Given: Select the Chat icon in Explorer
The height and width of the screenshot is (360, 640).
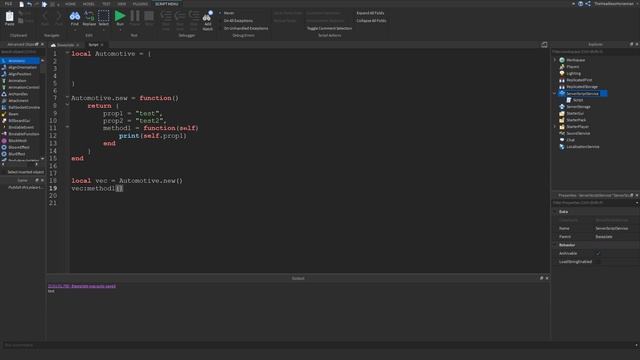Looking at the screenshot, I should pos(562,140).
